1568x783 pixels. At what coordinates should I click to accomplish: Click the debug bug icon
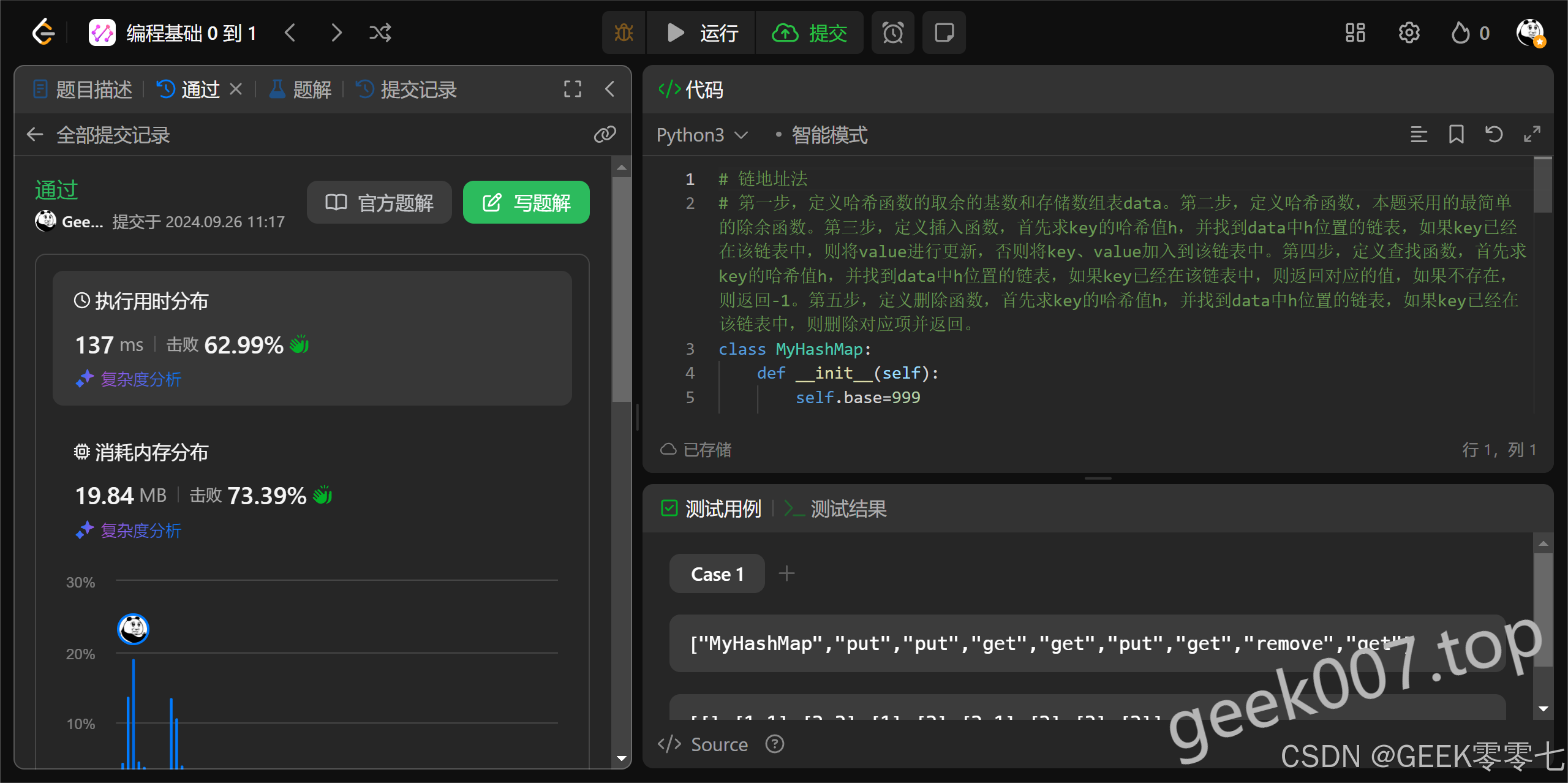pyautogui.click(x=624, y=32)
